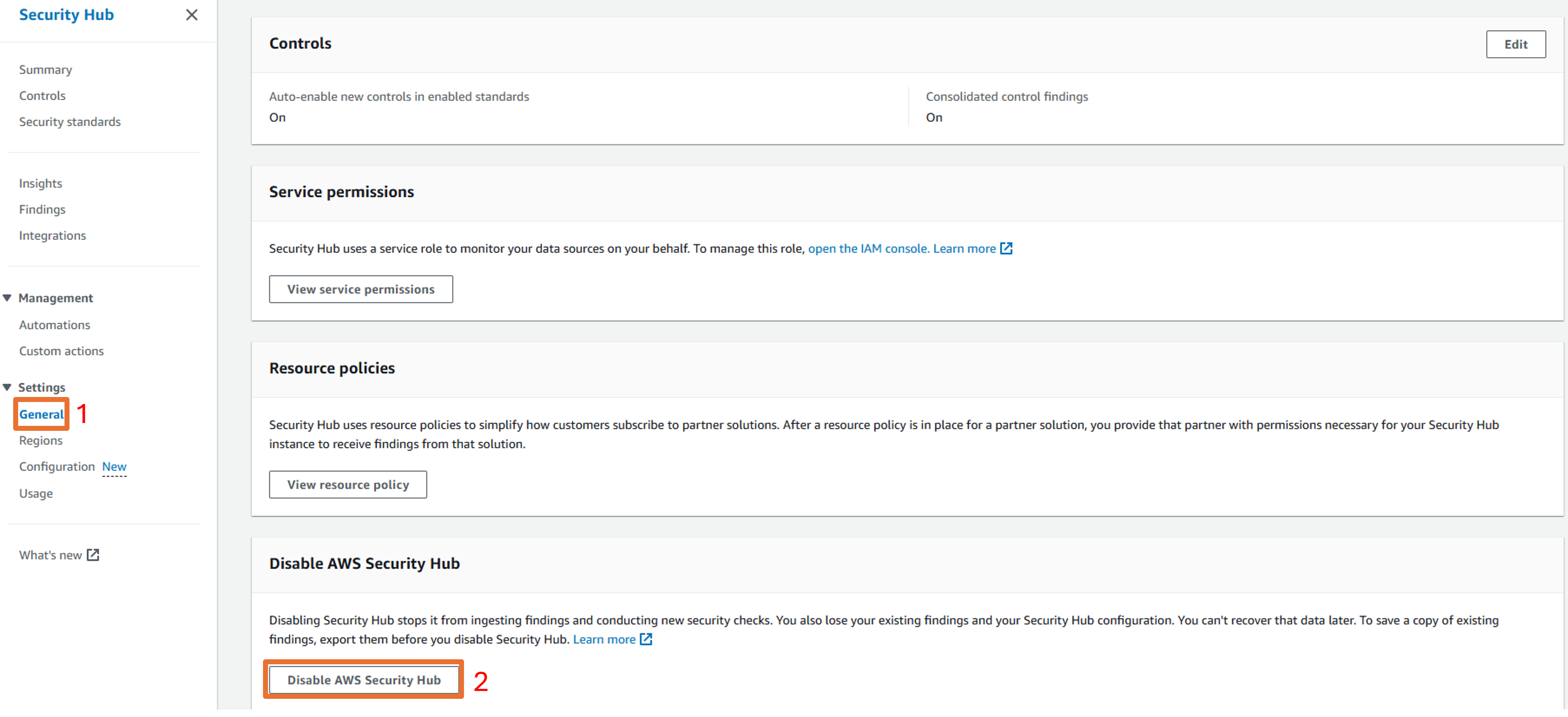Open Security standards page

pyautogui.click(x=70, y=122)
